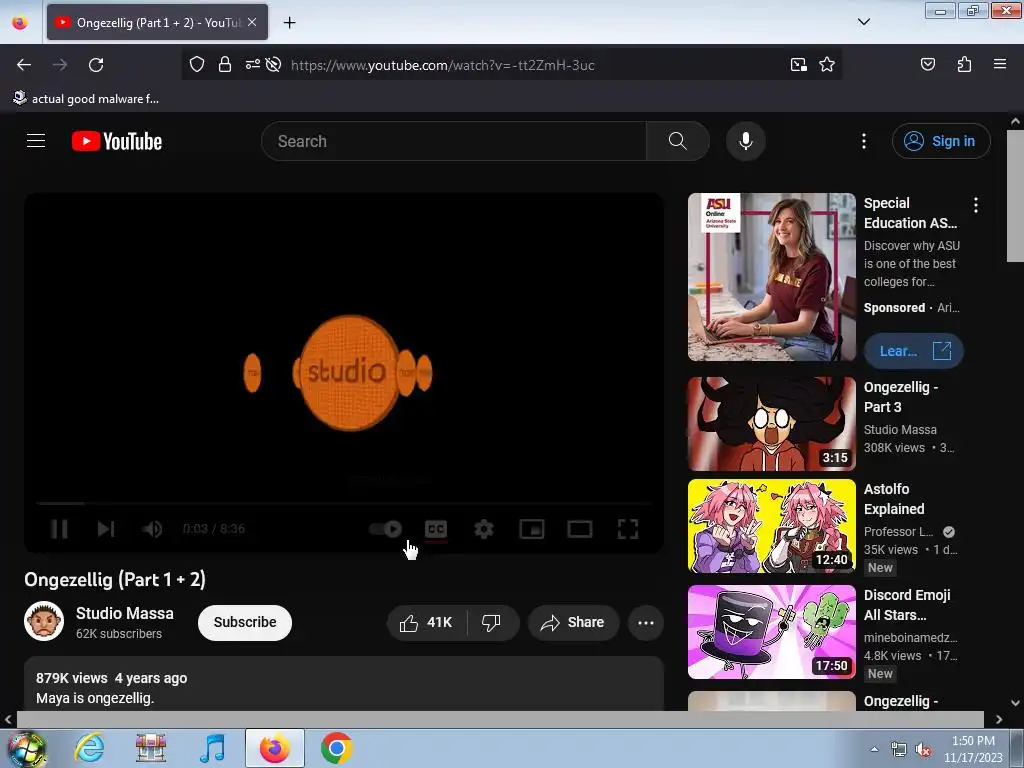Screen dimensions: 1024x768
Task: Enable the miniplayer
Action: (532, 529)
